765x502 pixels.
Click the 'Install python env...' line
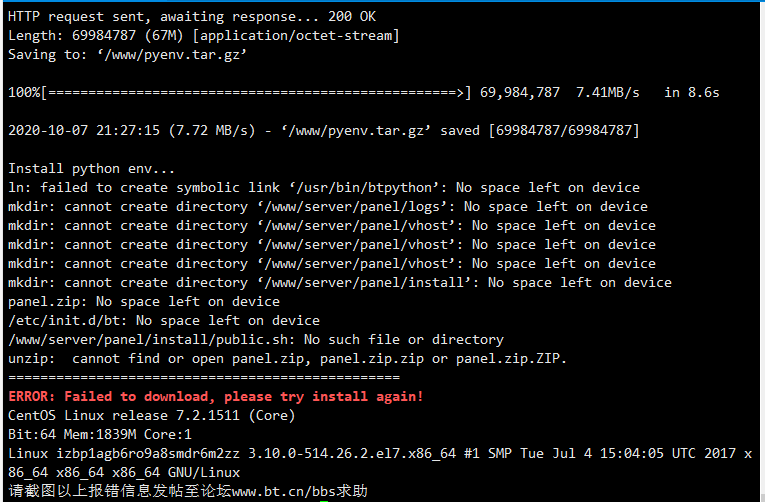(91, 168)
